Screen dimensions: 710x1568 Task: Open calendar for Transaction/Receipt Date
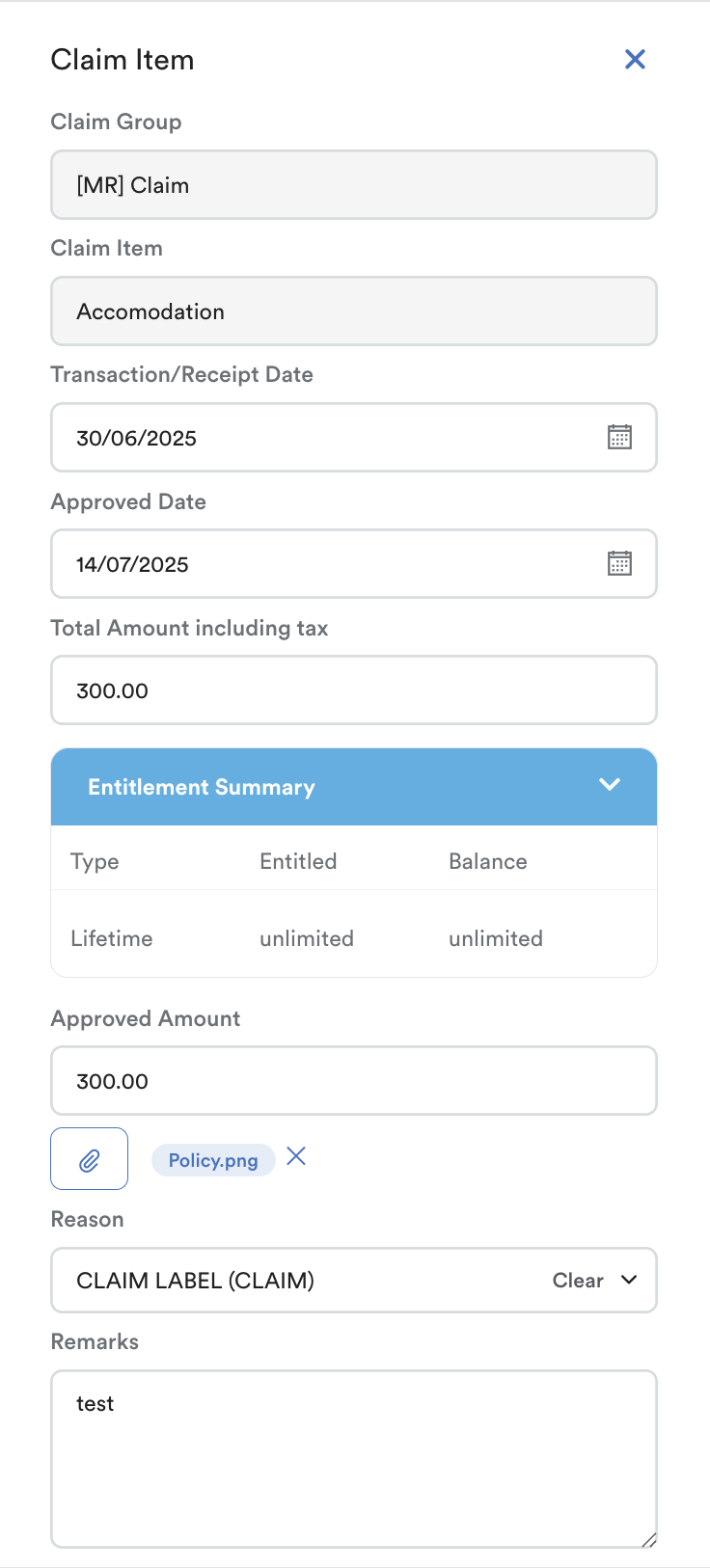coord(619,437)
